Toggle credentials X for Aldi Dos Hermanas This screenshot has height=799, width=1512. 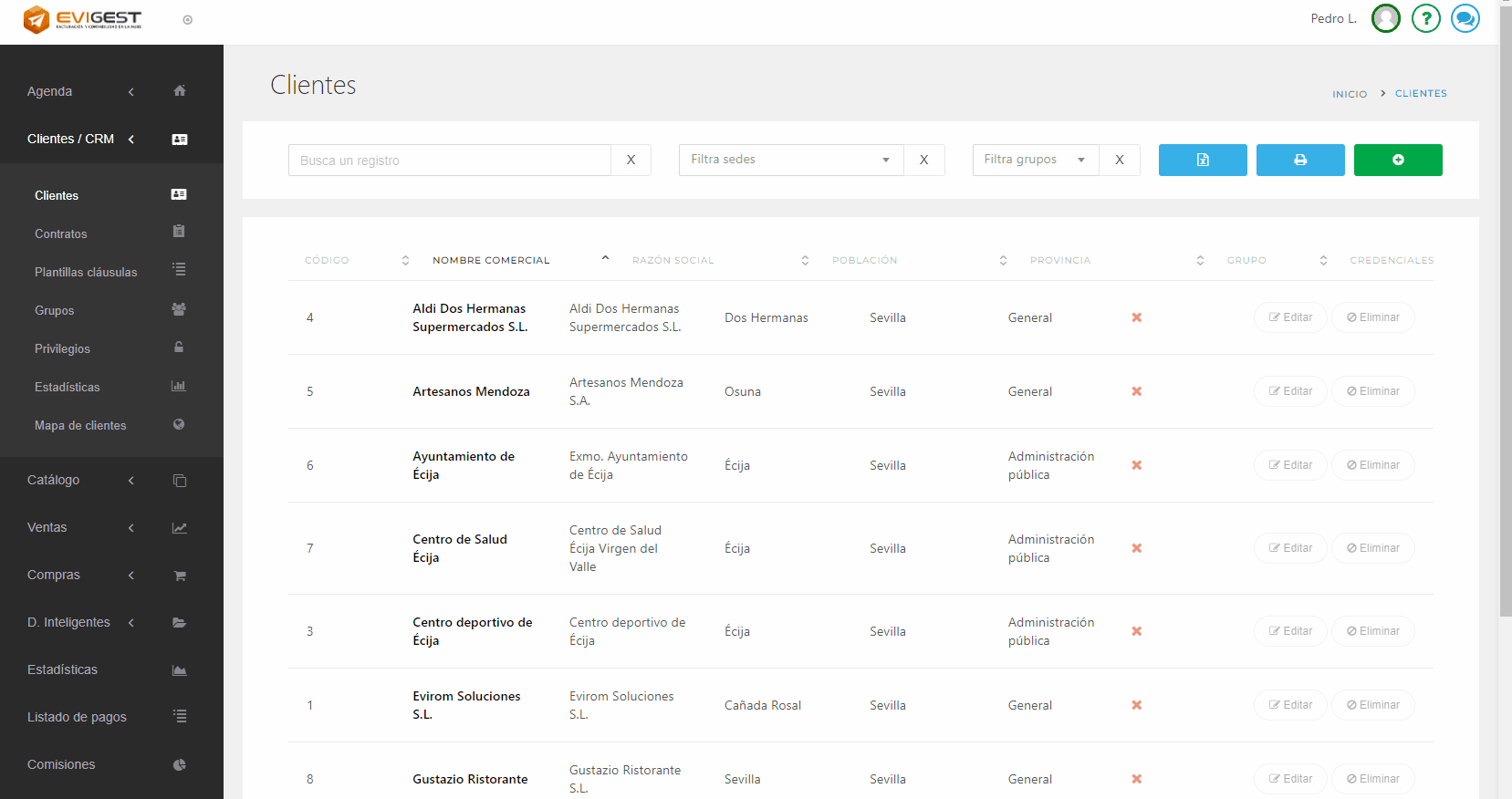(1136, 317)
